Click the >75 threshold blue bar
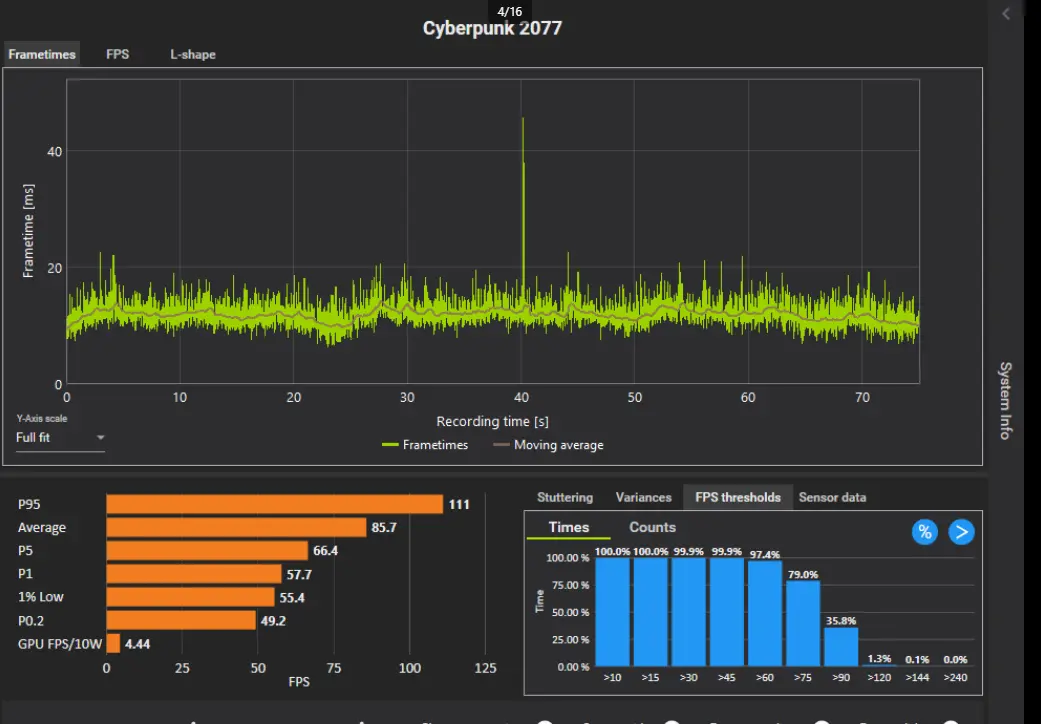This screenshot has width=1041, height=724. click(803, 624)
